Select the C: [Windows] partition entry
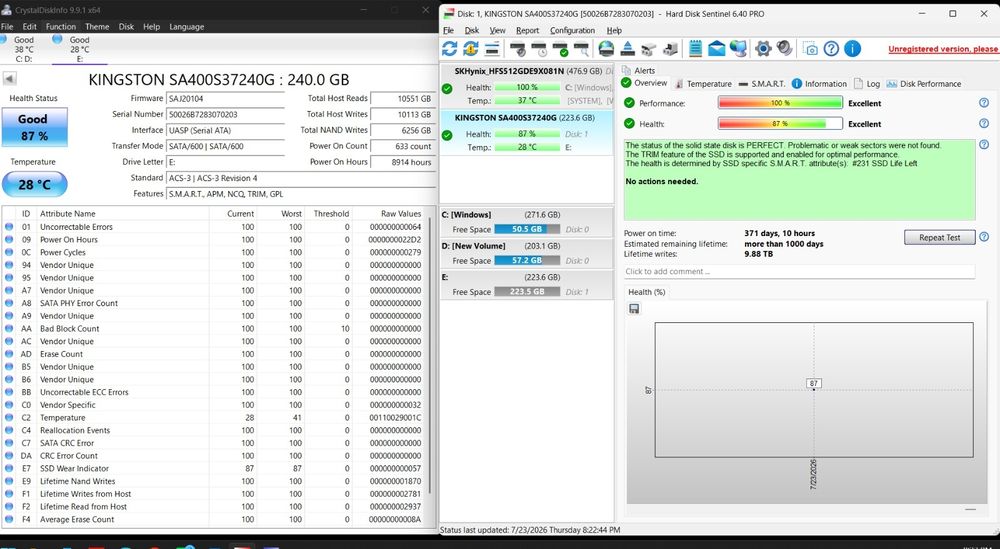The image size is (1000, 549). pyautogui.click(x=527, y=221)
